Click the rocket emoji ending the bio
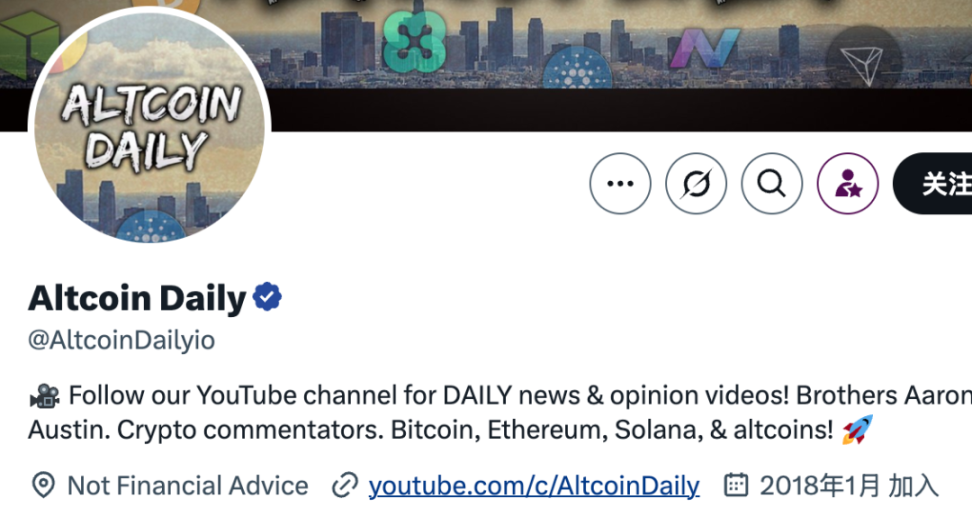Screen dimensions: 972x517 coord(857,429)
